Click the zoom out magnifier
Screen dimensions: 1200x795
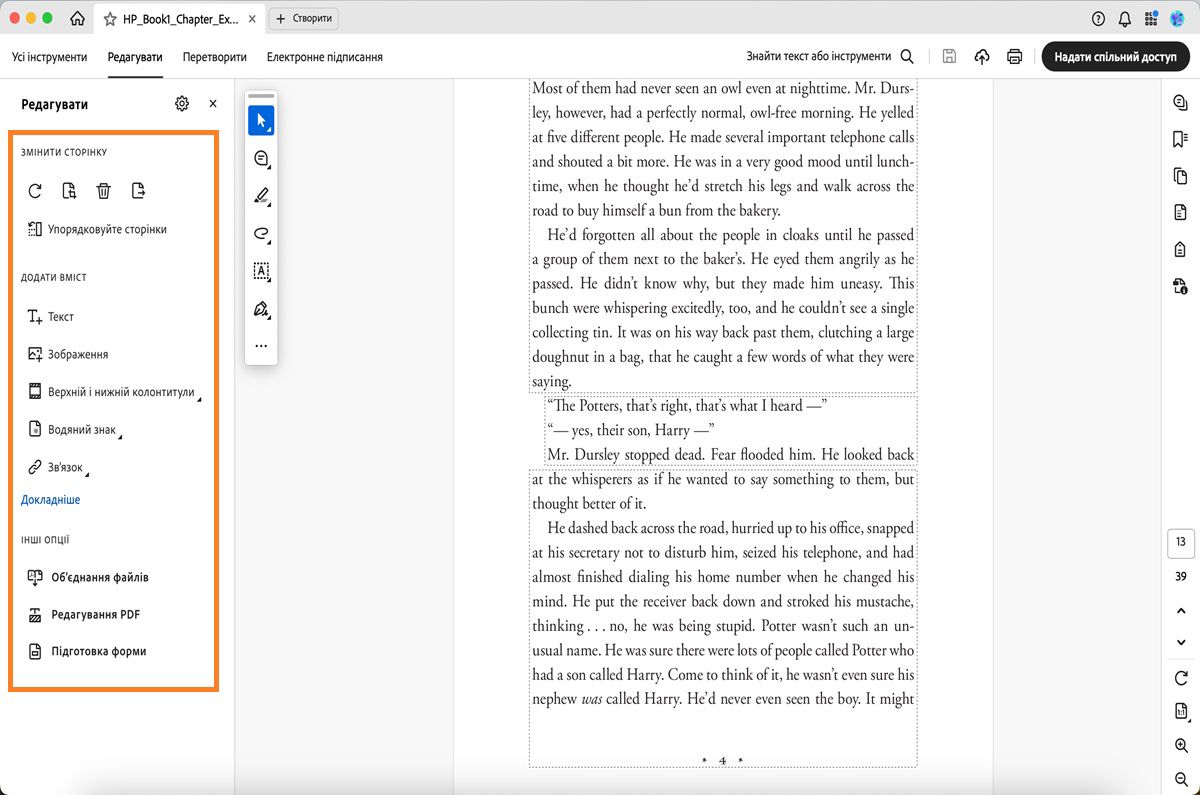1181,779
